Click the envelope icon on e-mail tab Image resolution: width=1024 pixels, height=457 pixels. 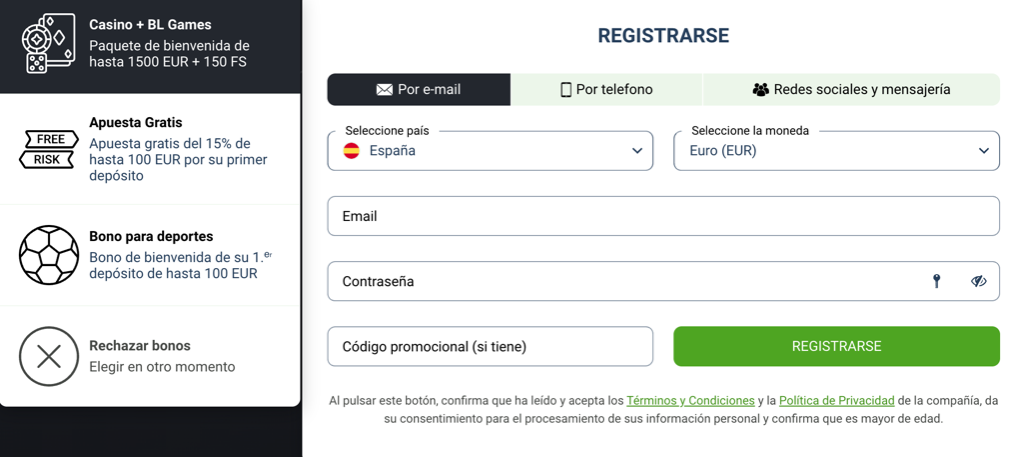384,90
